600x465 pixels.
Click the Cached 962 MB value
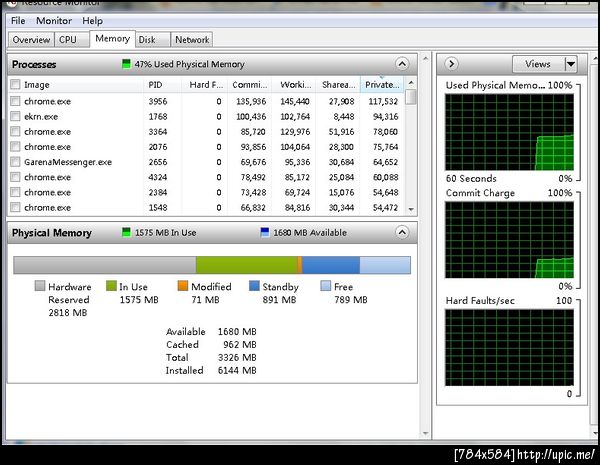pyautogui.click(x=240, y=344)
